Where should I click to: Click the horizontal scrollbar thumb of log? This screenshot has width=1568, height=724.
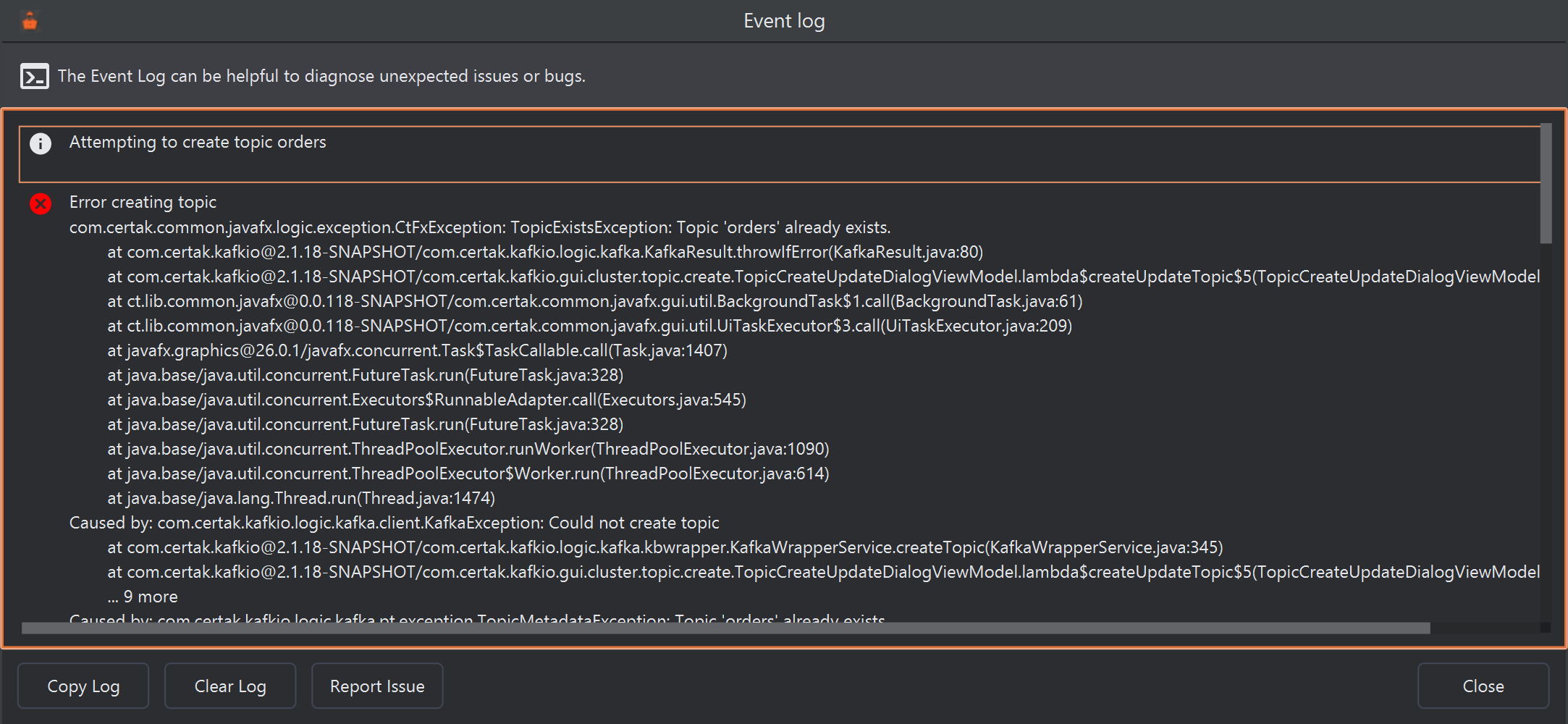(726, 628)
